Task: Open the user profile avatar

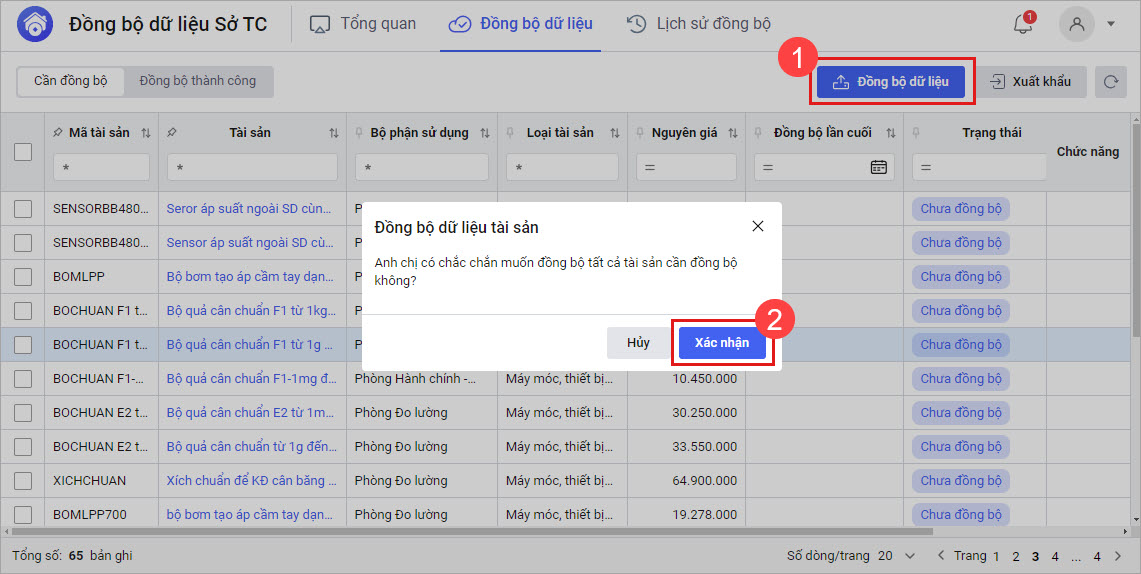Action: point(1077,25)
